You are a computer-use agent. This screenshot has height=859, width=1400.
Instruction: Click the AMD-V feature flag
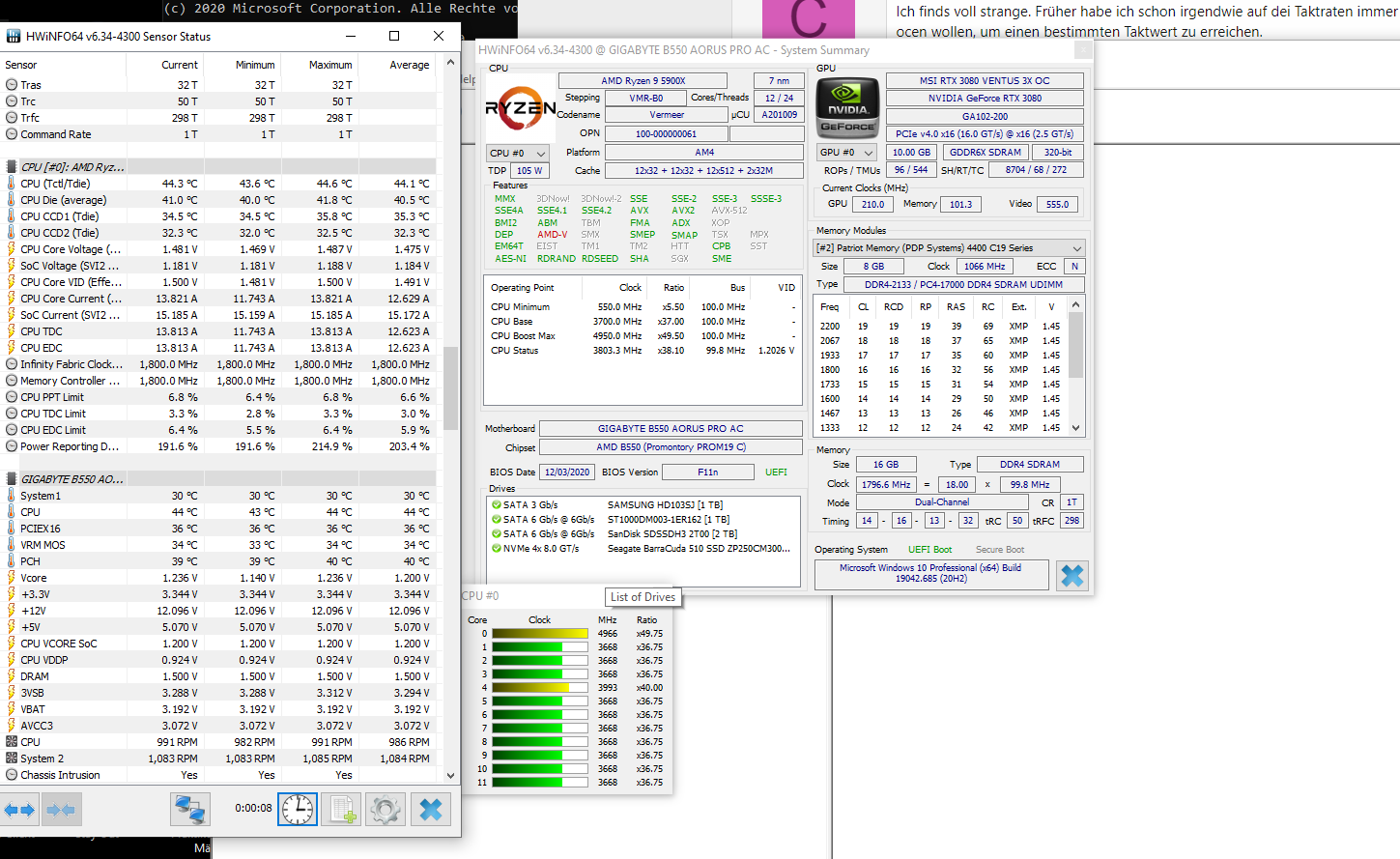click(x=552, y=235)
